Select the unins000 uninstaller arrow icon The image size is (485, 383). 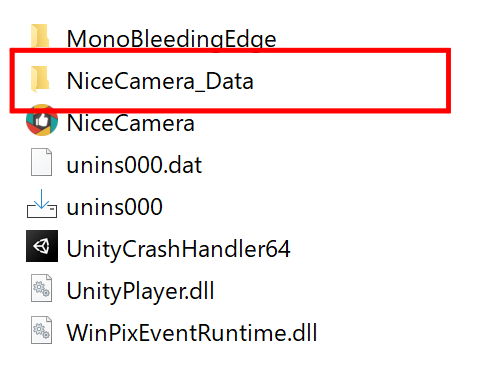[42, 204]
